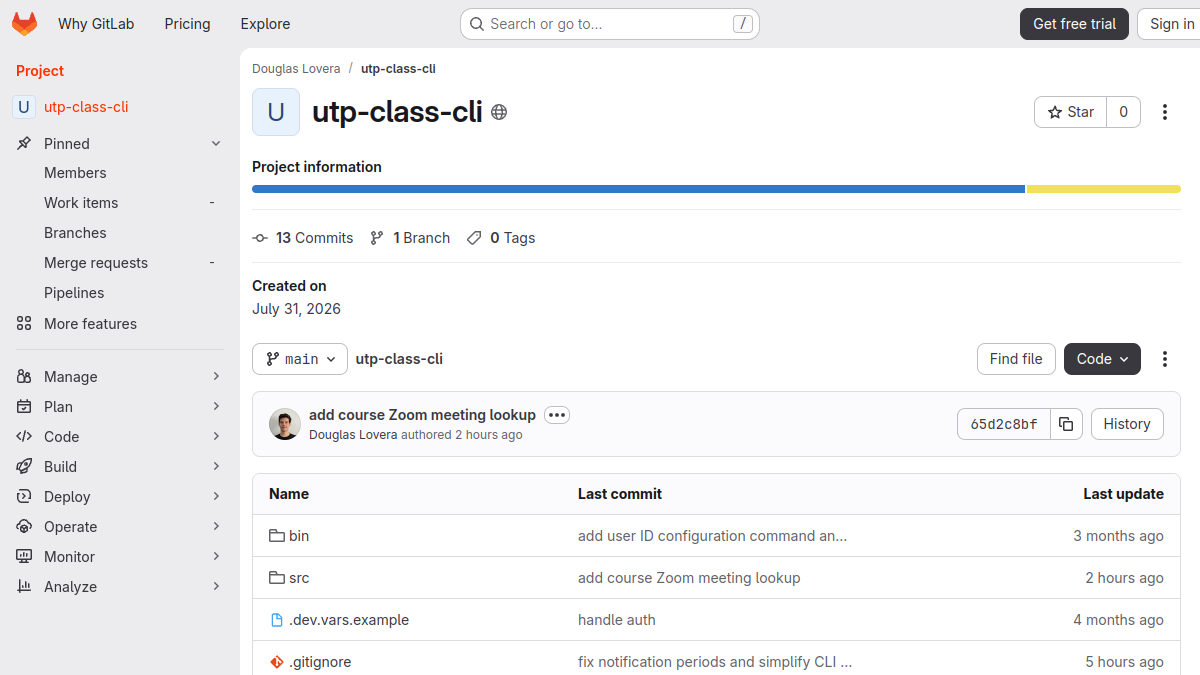
Task: Click the U project avatar in sidebar
Action: pyautogui.click(x=24, y=107)
